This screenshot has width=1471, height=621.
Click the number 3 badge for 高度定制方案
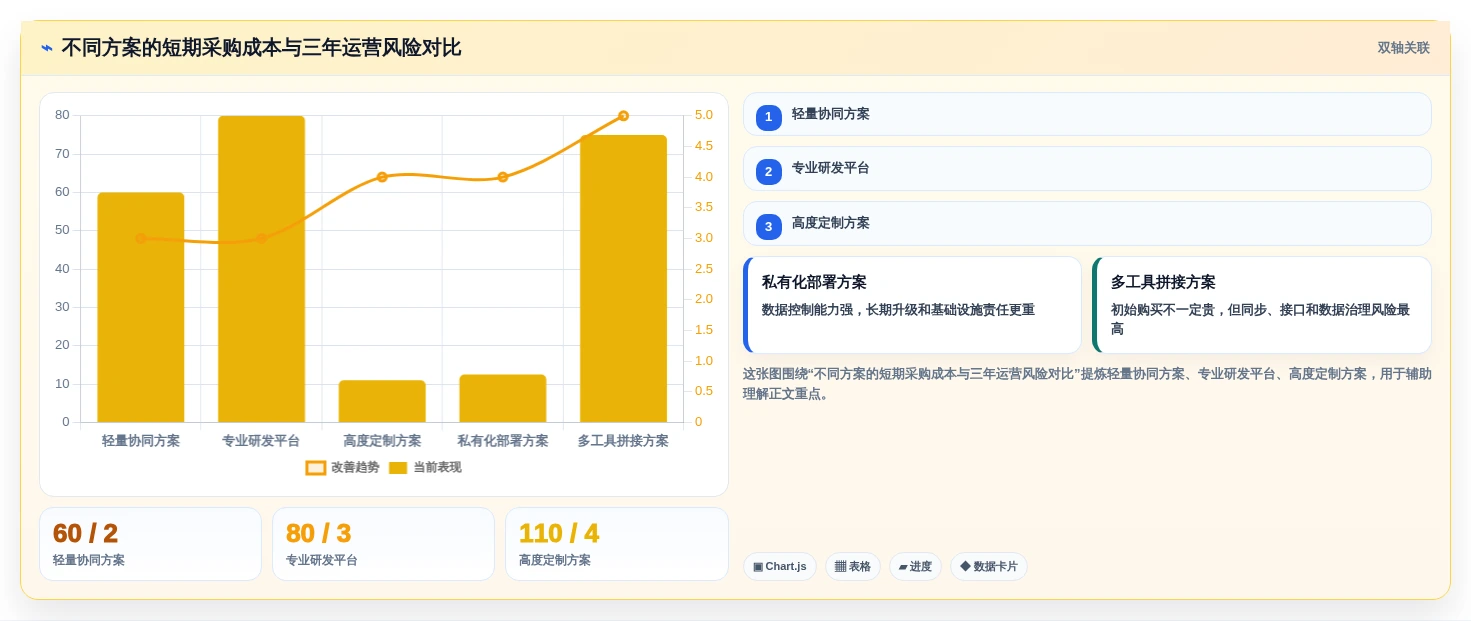click(x=768, y=227)
